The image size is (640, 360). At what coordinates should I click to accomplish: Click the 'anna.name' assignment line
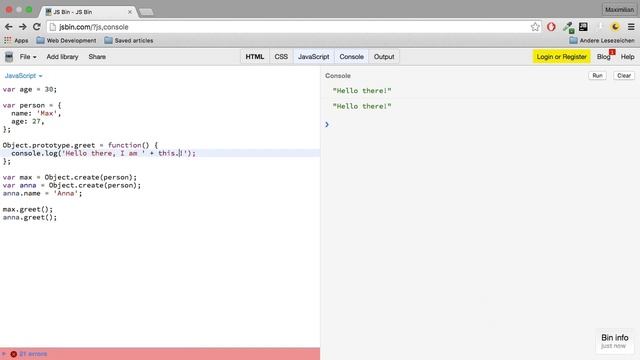point(42,193)
